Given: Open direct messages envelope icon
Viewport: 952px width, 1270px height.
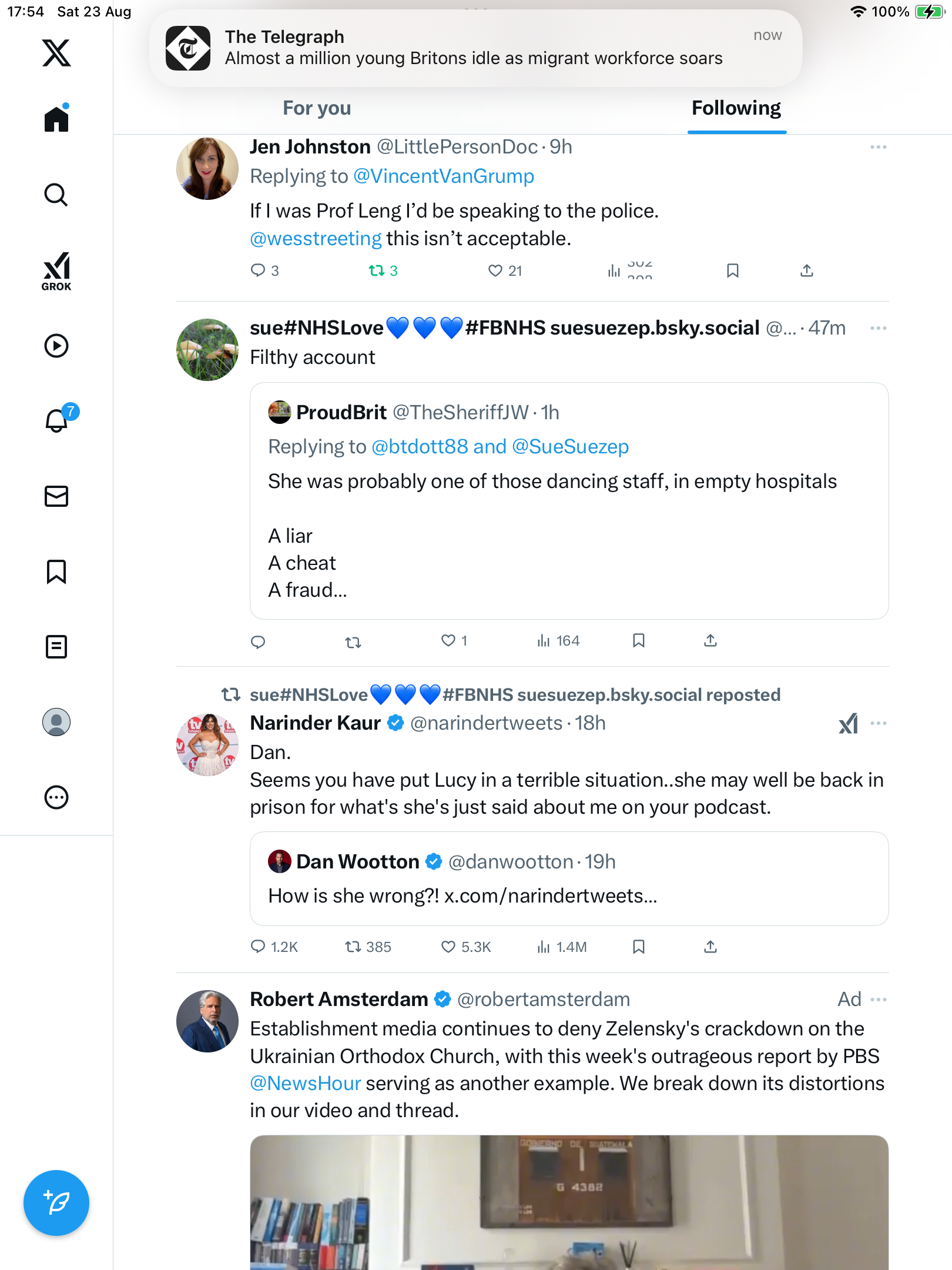Looking at the screenshot, I should coord(56,496).
